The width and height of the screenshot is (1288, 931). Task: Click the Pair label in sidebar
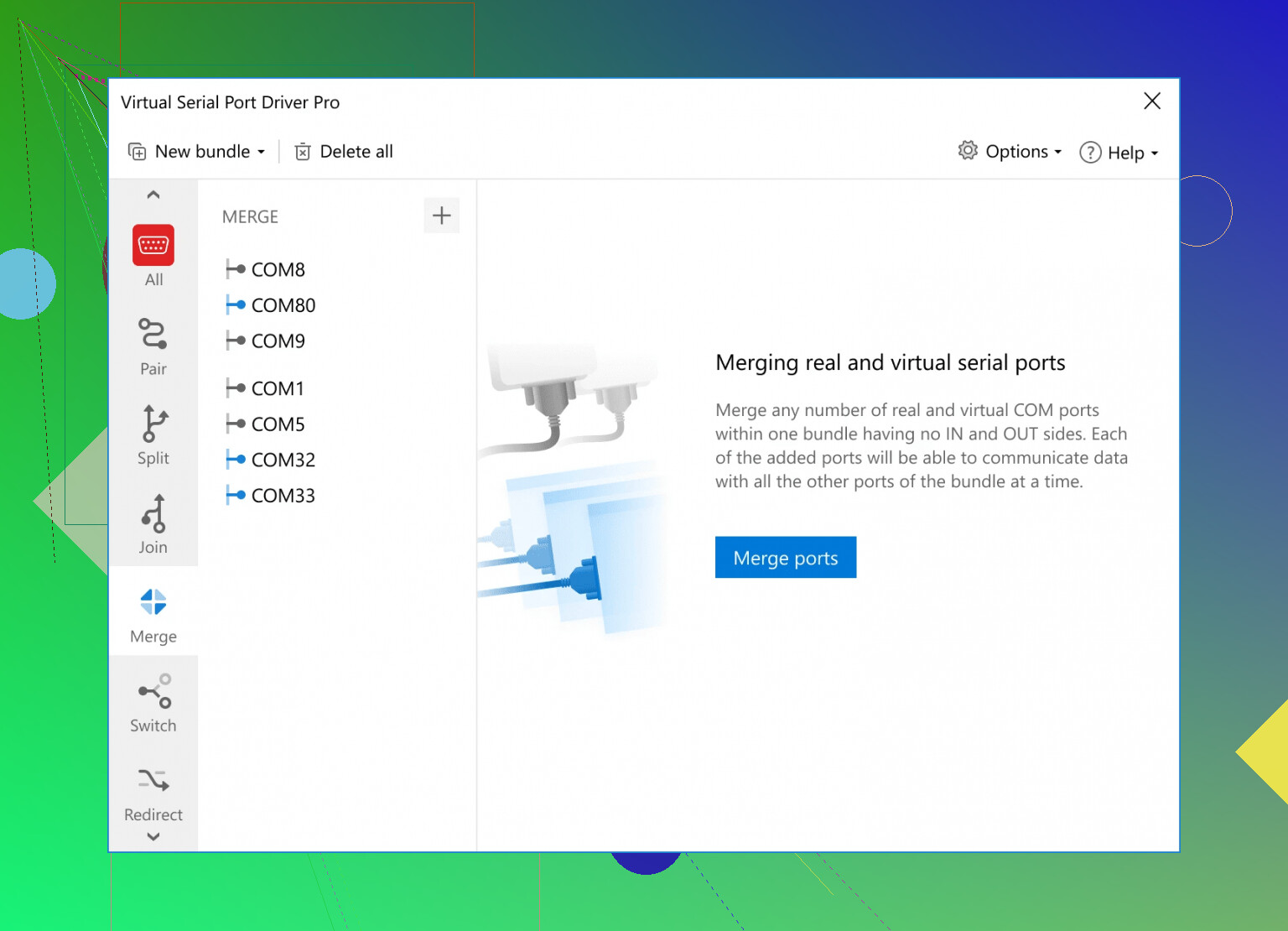pos(153,369)
